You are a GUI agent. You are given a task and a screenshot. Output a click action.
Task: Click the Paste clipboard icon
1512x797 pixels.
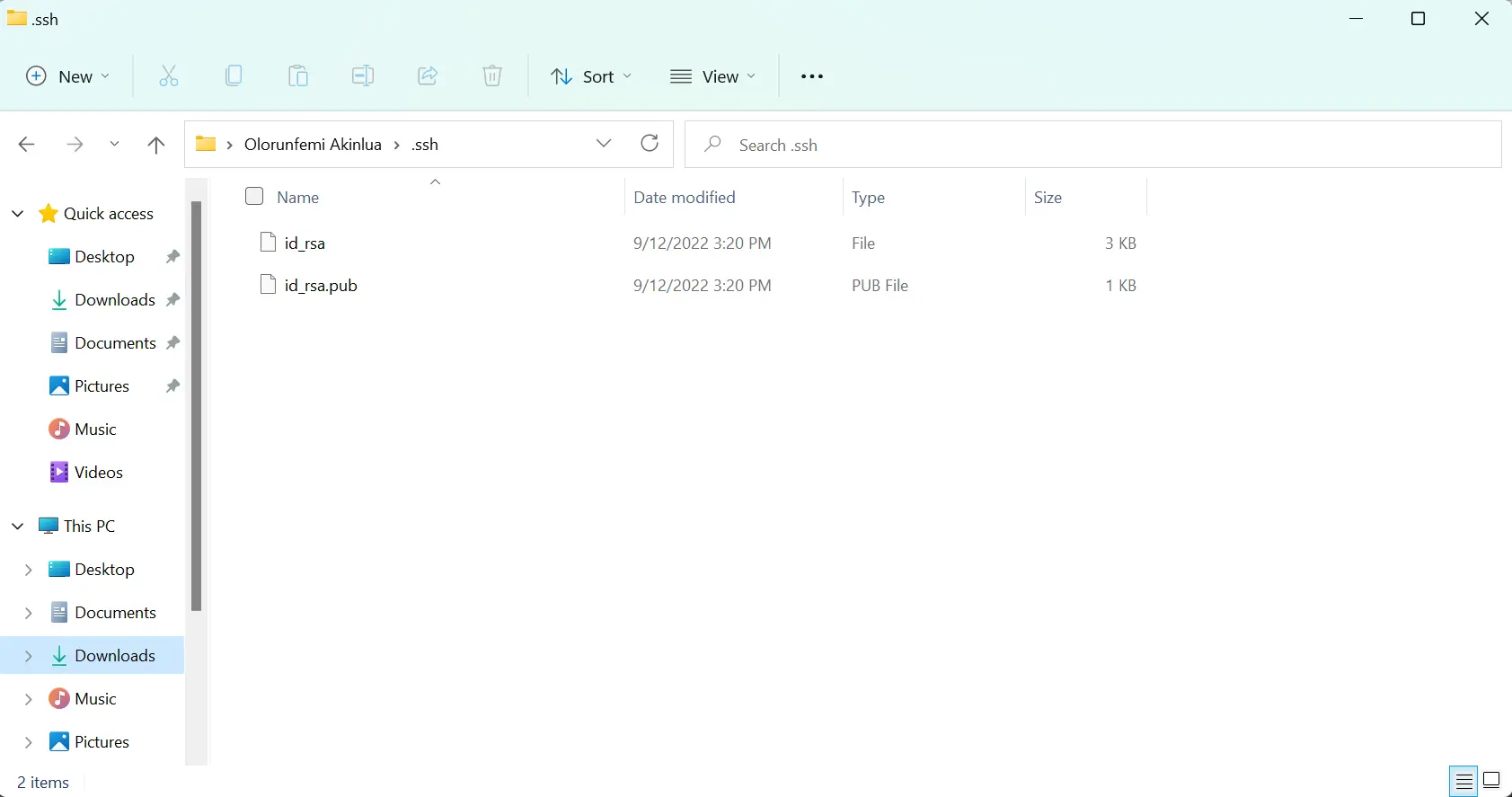(298, 76)
